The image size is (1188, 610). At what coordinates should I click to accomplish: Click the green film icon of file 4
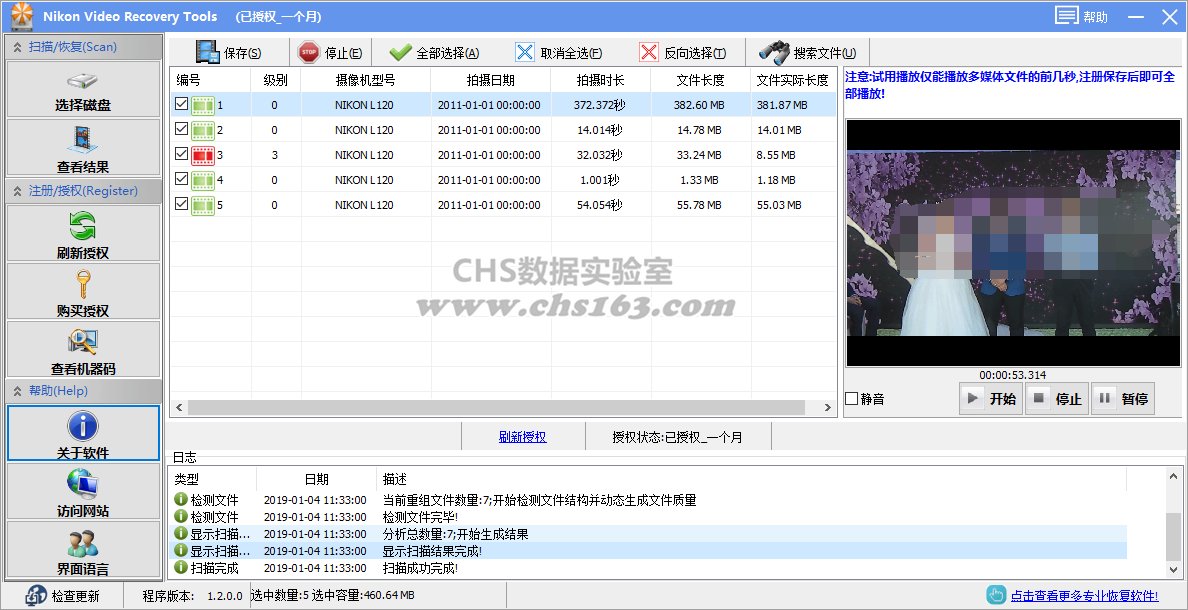(203, 180)
